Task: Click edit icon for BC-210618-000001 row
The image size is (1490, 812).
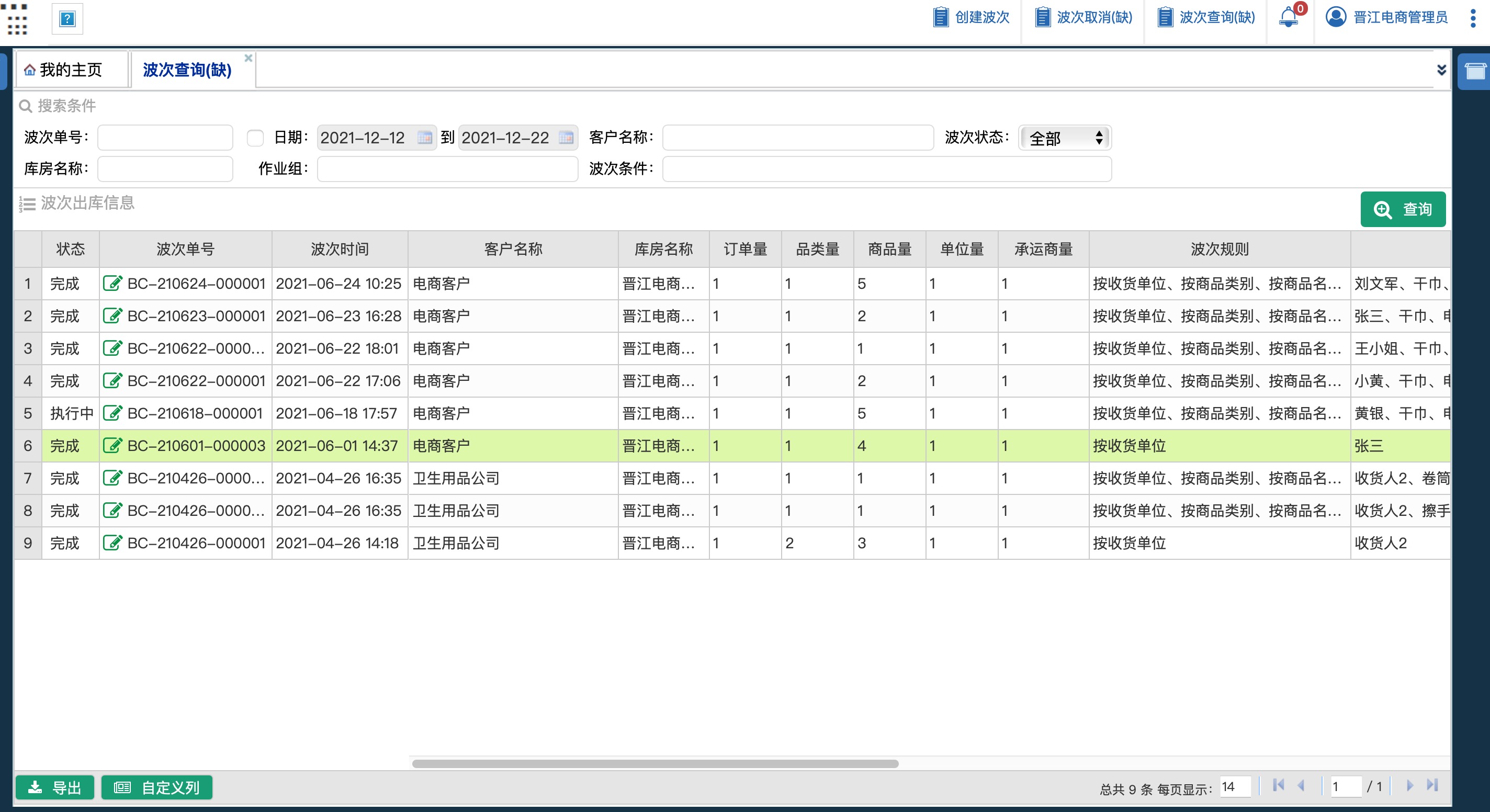Action: pos(112,413)
